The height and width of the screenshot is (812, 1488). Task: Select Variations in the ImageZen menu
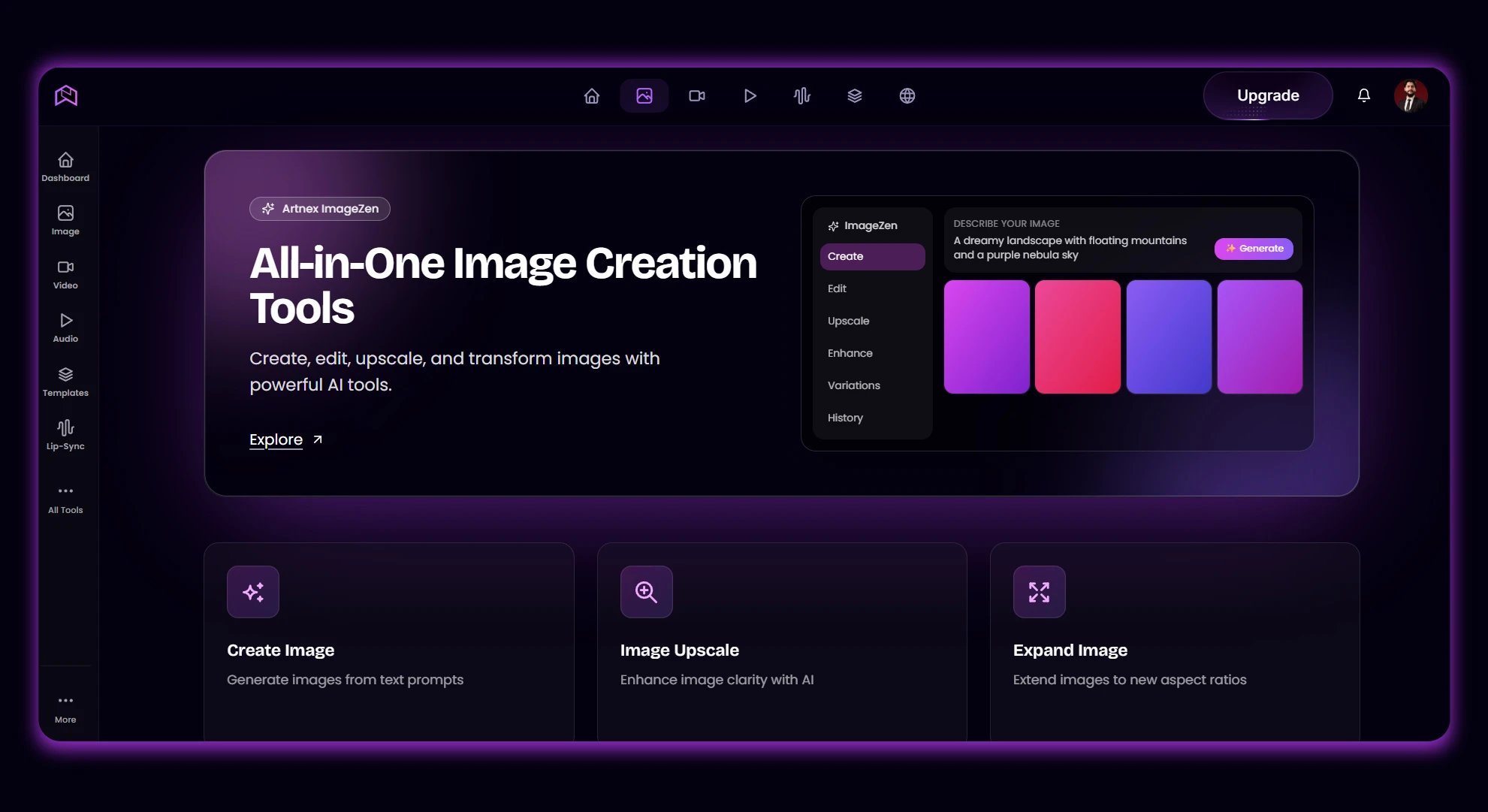pos(872,385)
